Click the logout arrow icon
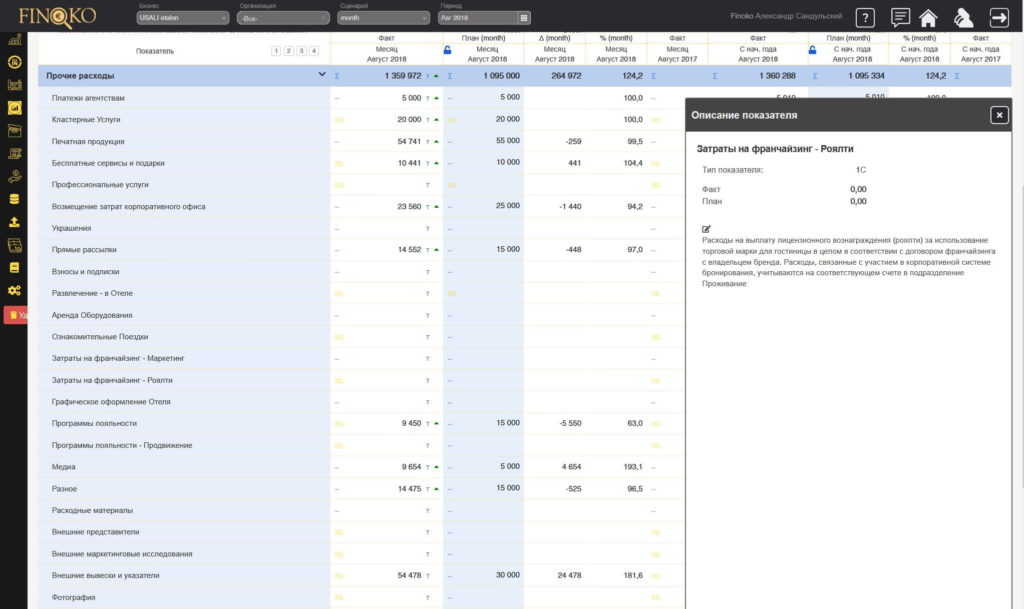Image resolution: width=1024 pixels, height=609 pixels. coord(999,18)
